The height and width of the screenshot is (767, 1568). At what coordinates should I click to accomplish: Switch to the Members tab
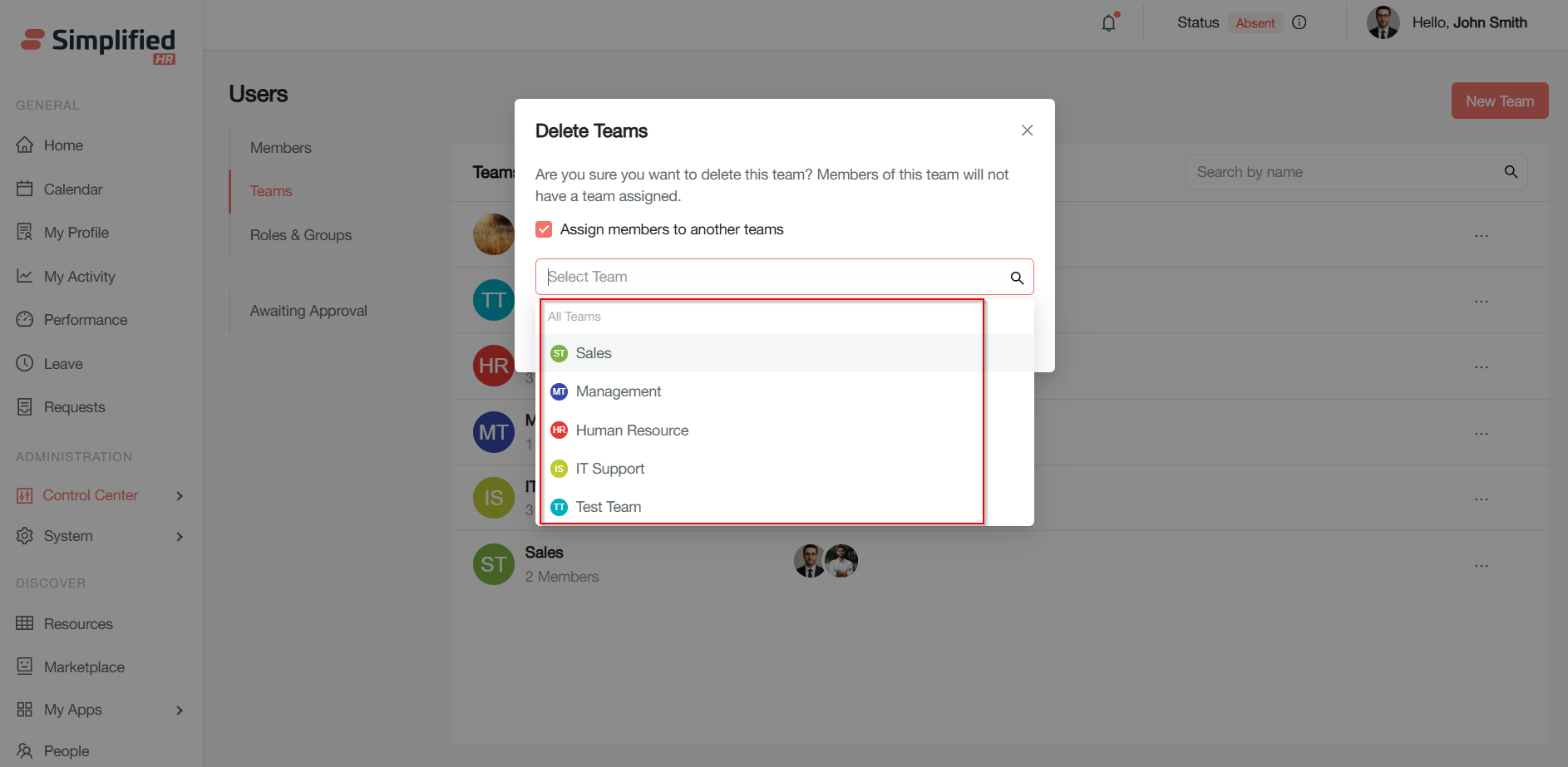(281, 148)
